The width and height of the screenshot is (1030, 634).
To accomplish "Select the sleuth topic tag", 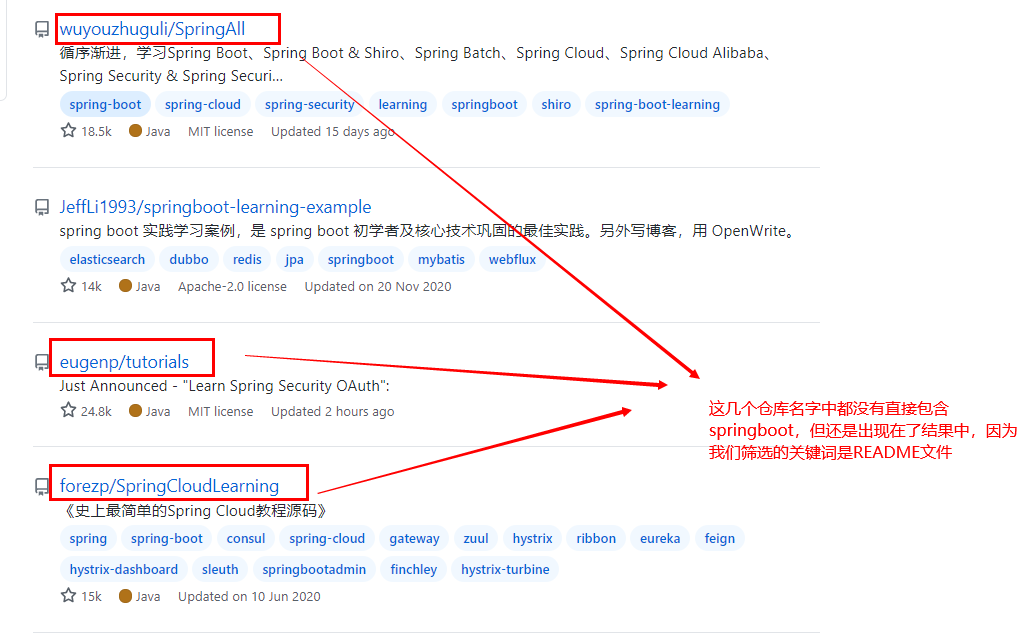I will point(220,570).
